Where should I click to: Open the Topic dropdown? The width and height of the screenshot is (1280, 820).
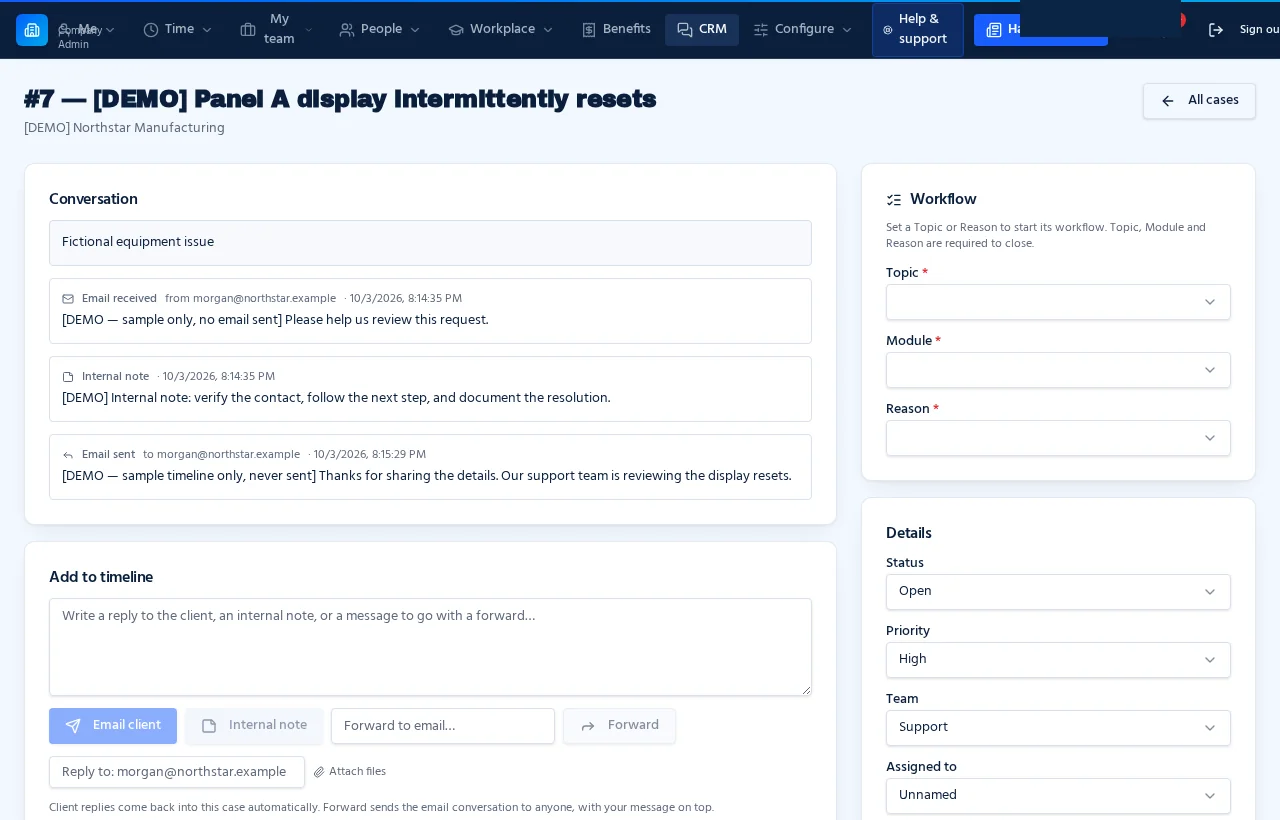pyautogui.click(x=1058, y=302)
